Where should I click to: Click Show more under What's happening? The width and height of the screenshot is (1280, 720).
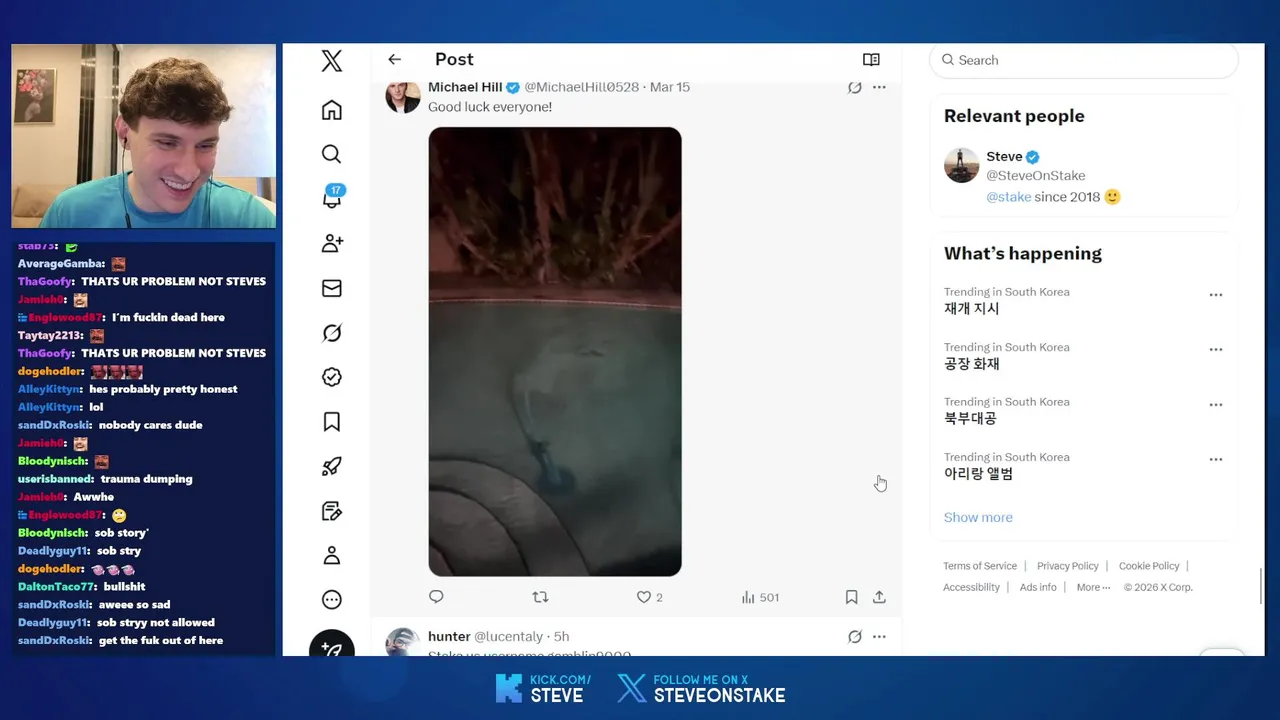pos(978,517)
